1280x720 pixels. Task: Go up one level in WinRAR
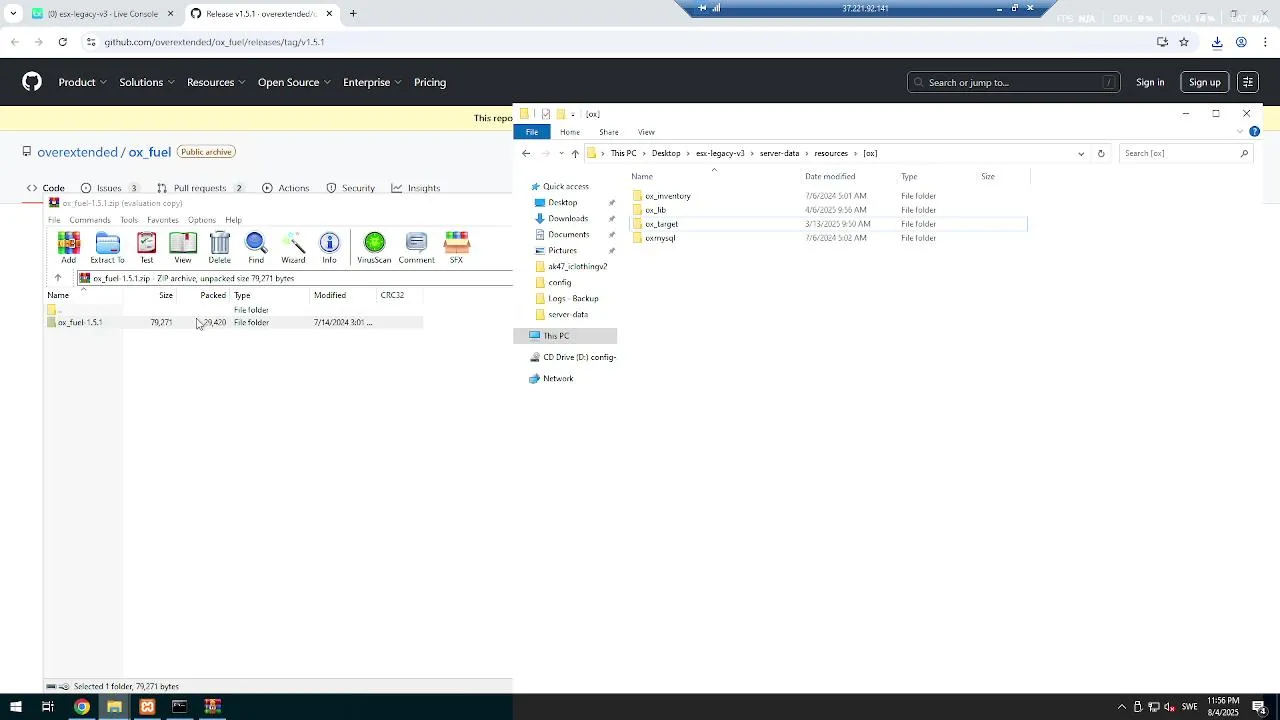coord(57,278)
